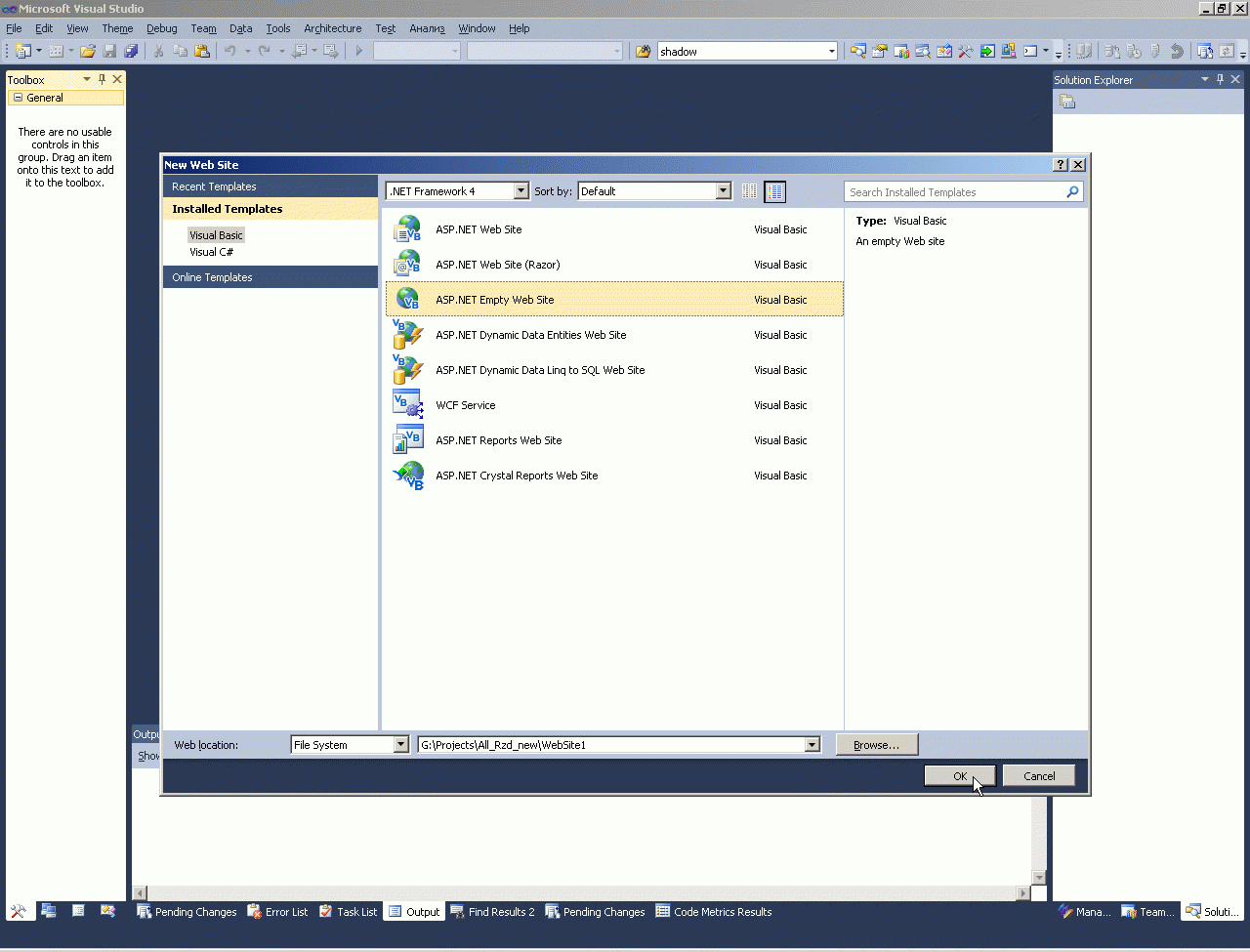Open the File System location dropdown
This screenshot has height=952, width=1250.
click(x=400, y=745)
